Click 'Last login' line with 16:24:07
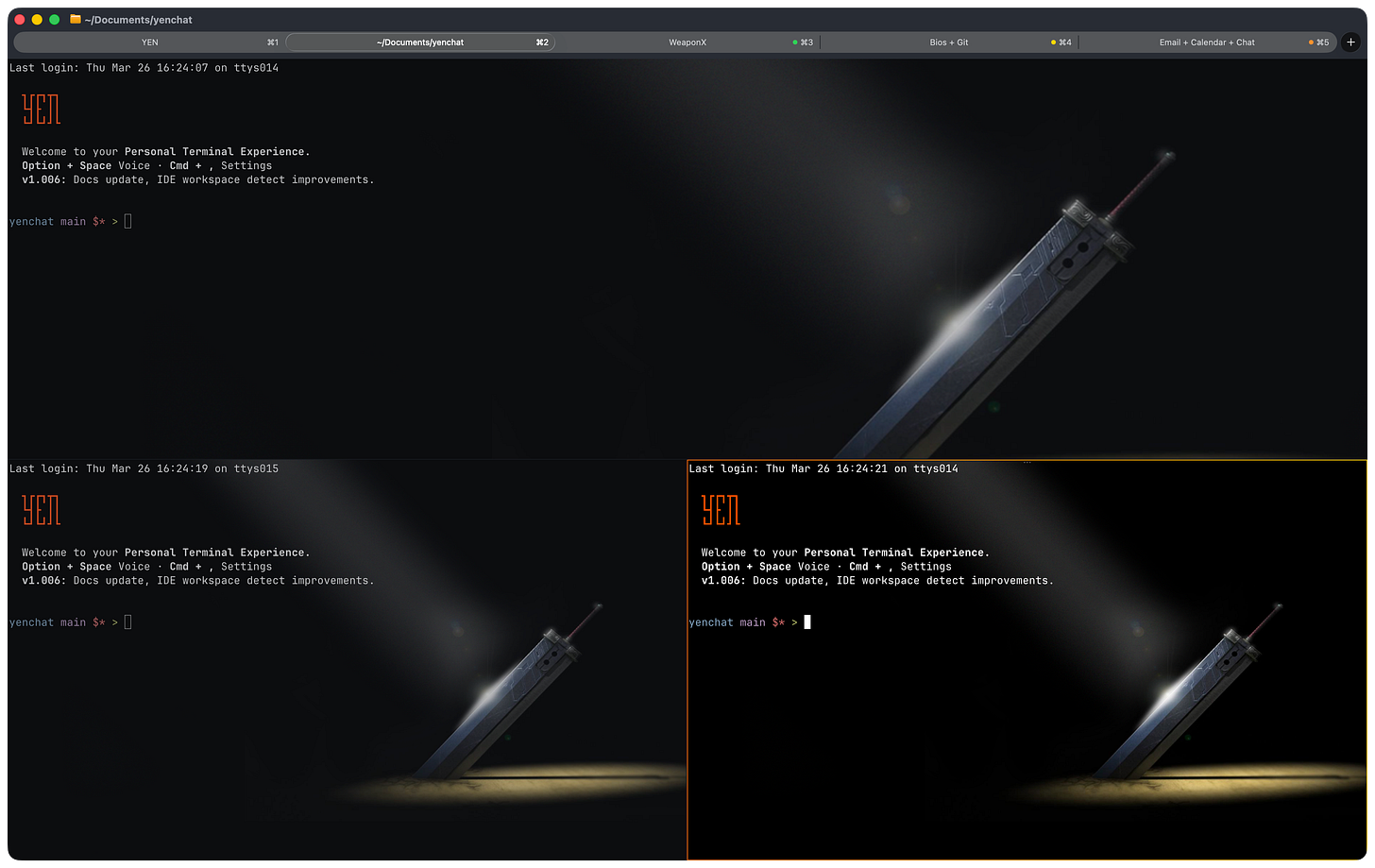The width and height of the screenshot is (1375, 868). click(x=144, y=68)
